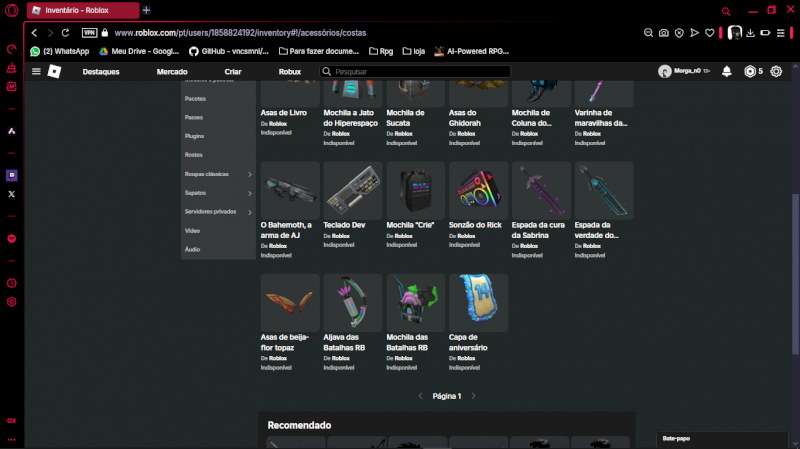Go to the Robux tab
Viewport: 800px width, 449px height.
click(x=290, y=72)
